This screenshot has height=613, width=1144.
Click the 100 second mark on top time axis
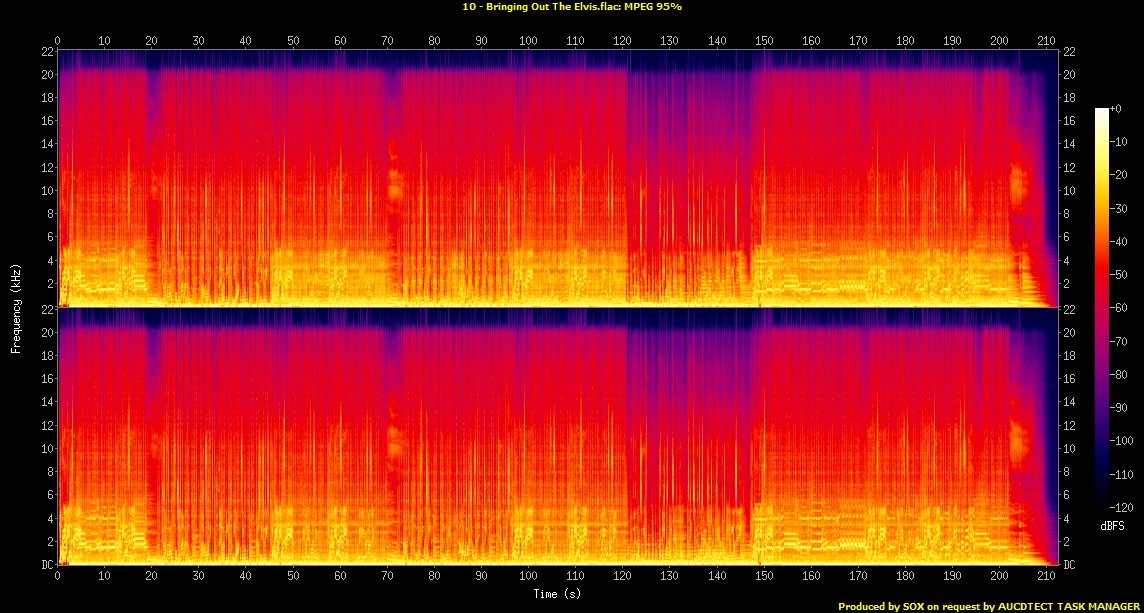[528, 41]
